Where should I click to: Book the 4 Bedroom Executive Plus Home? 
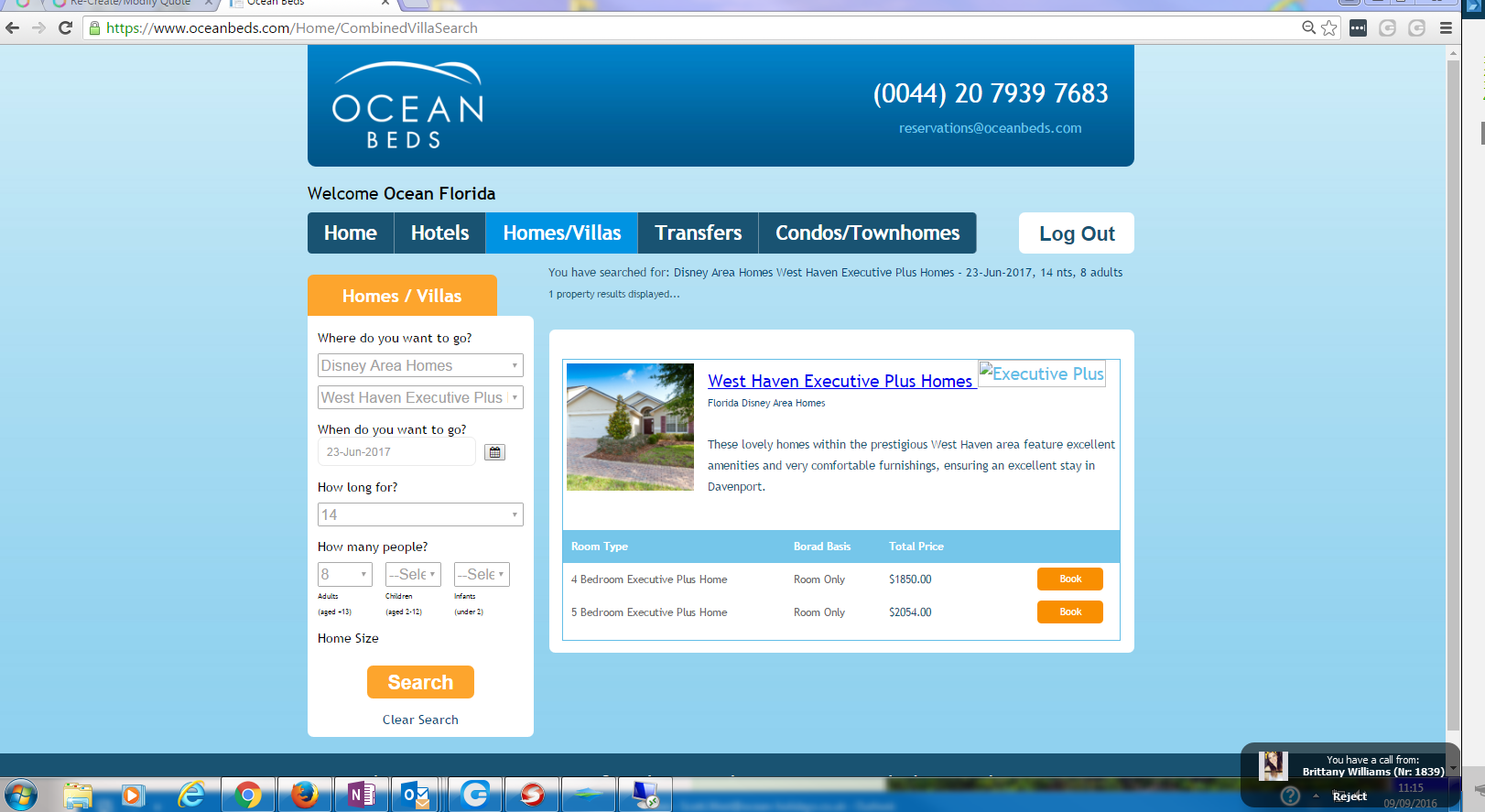[1070, 579]
